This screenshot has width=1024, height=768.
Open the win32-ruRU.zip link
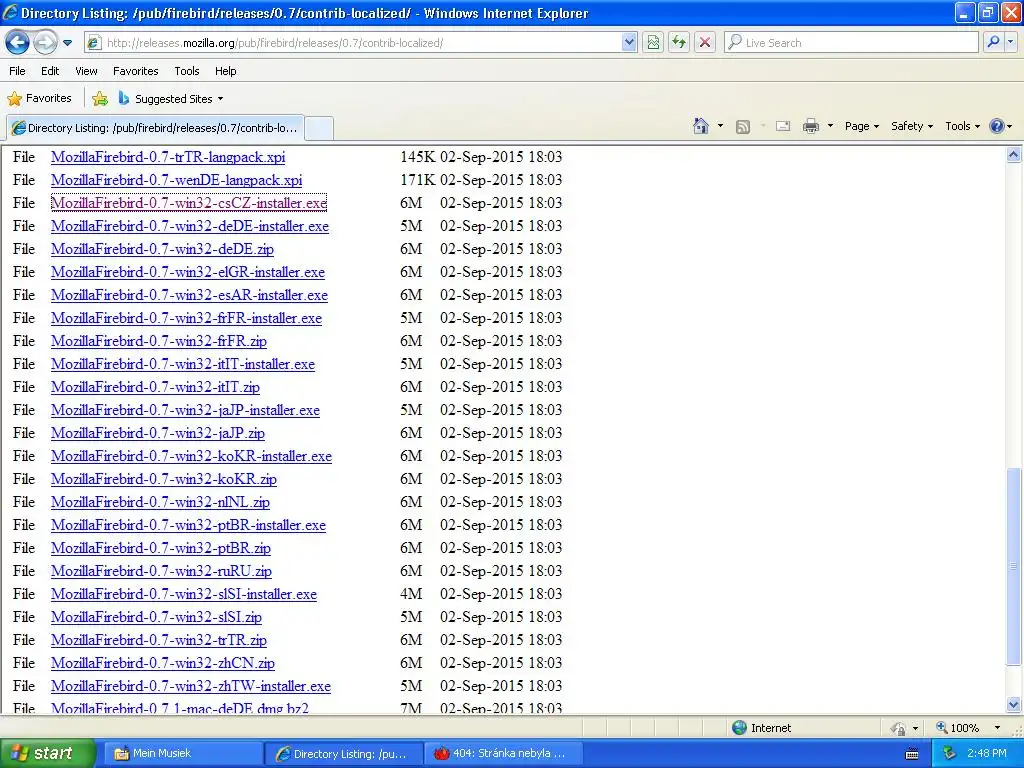pyautogui.click(x=161, y=571)
